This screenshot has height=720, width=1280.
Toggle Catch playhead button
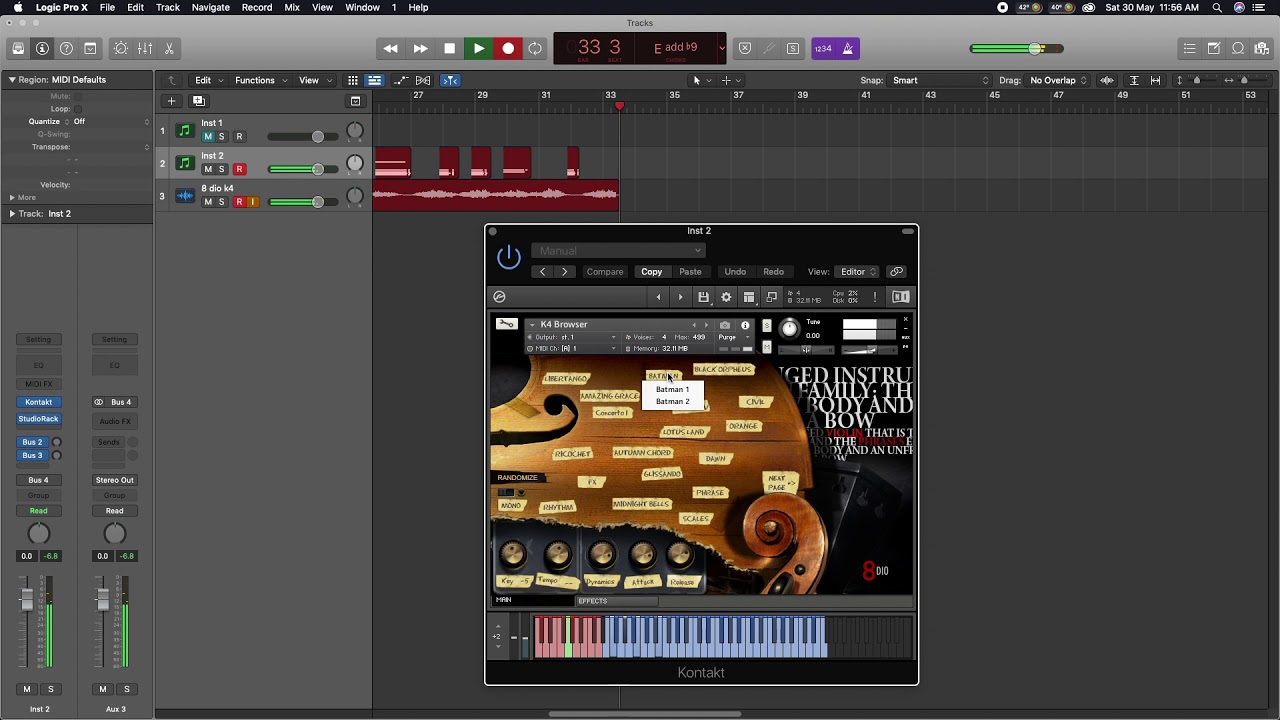pos(450,80)
